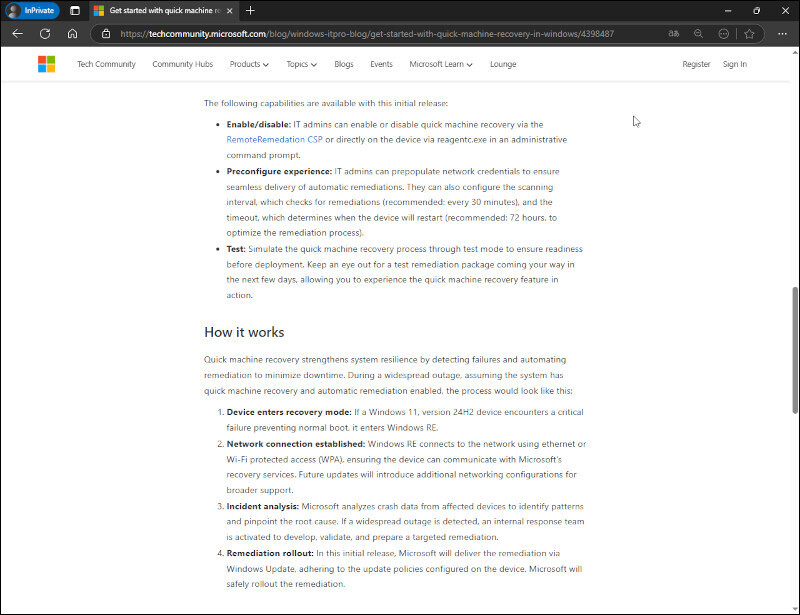Viewport: 800px width, 615px height.
Task: Go to Tech Community home
Action: pyautogui.click(x=106, y=64)
